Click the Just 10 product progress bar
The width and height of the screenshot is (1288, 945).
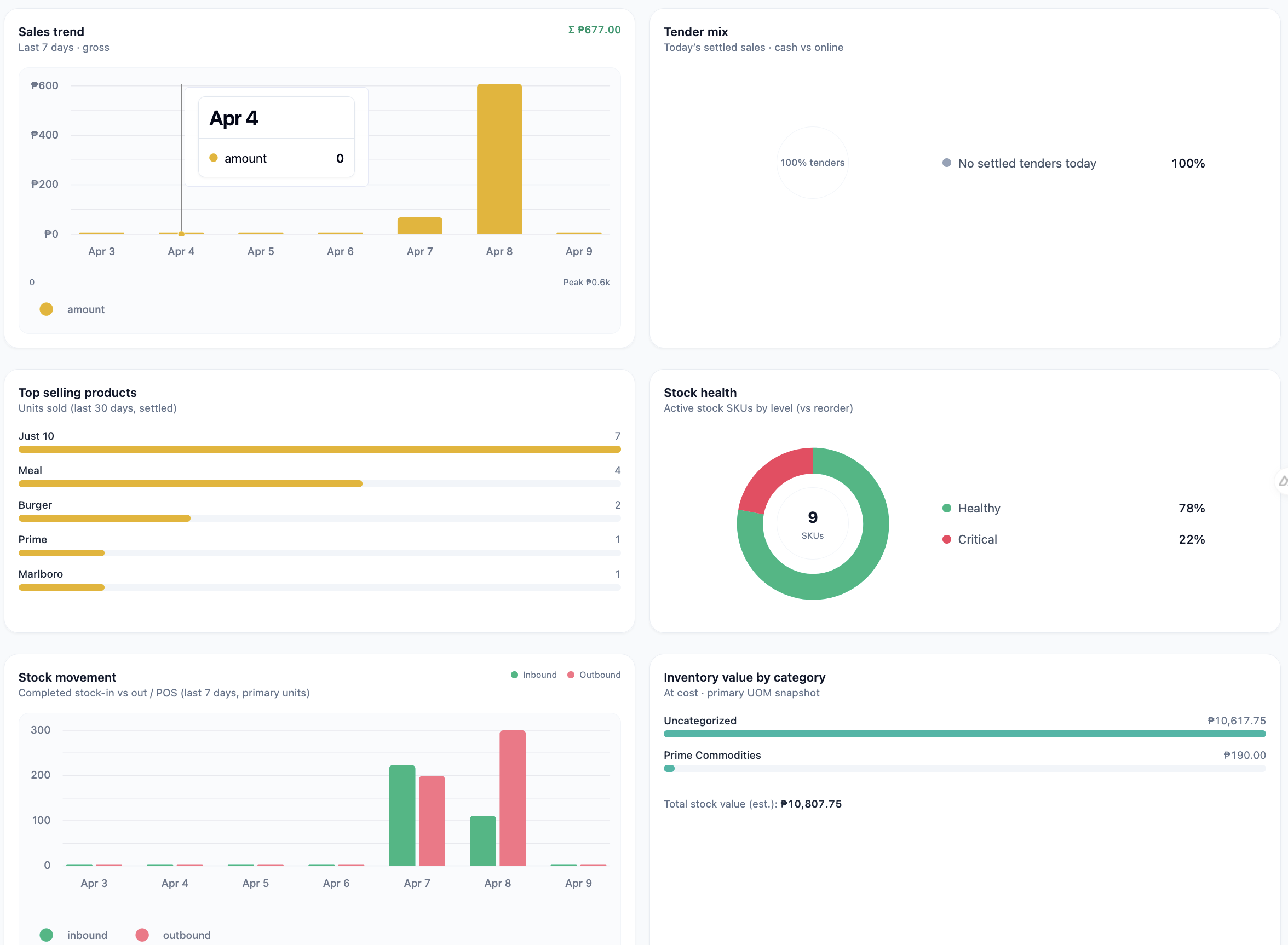319,450
